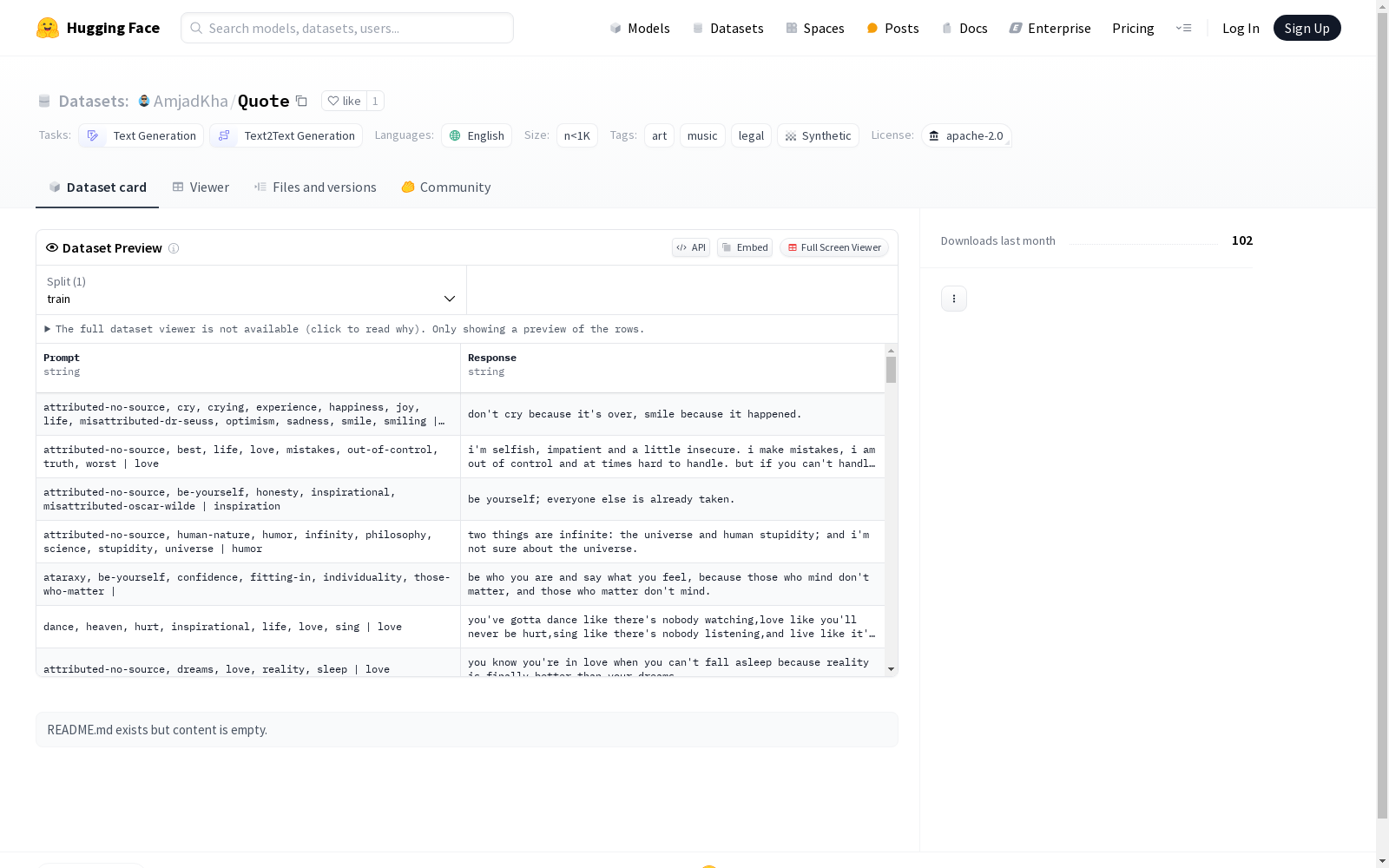Open the additional navigation menu icon
The height and width of the screenshot is (868, 1389).
point(1183,28)
